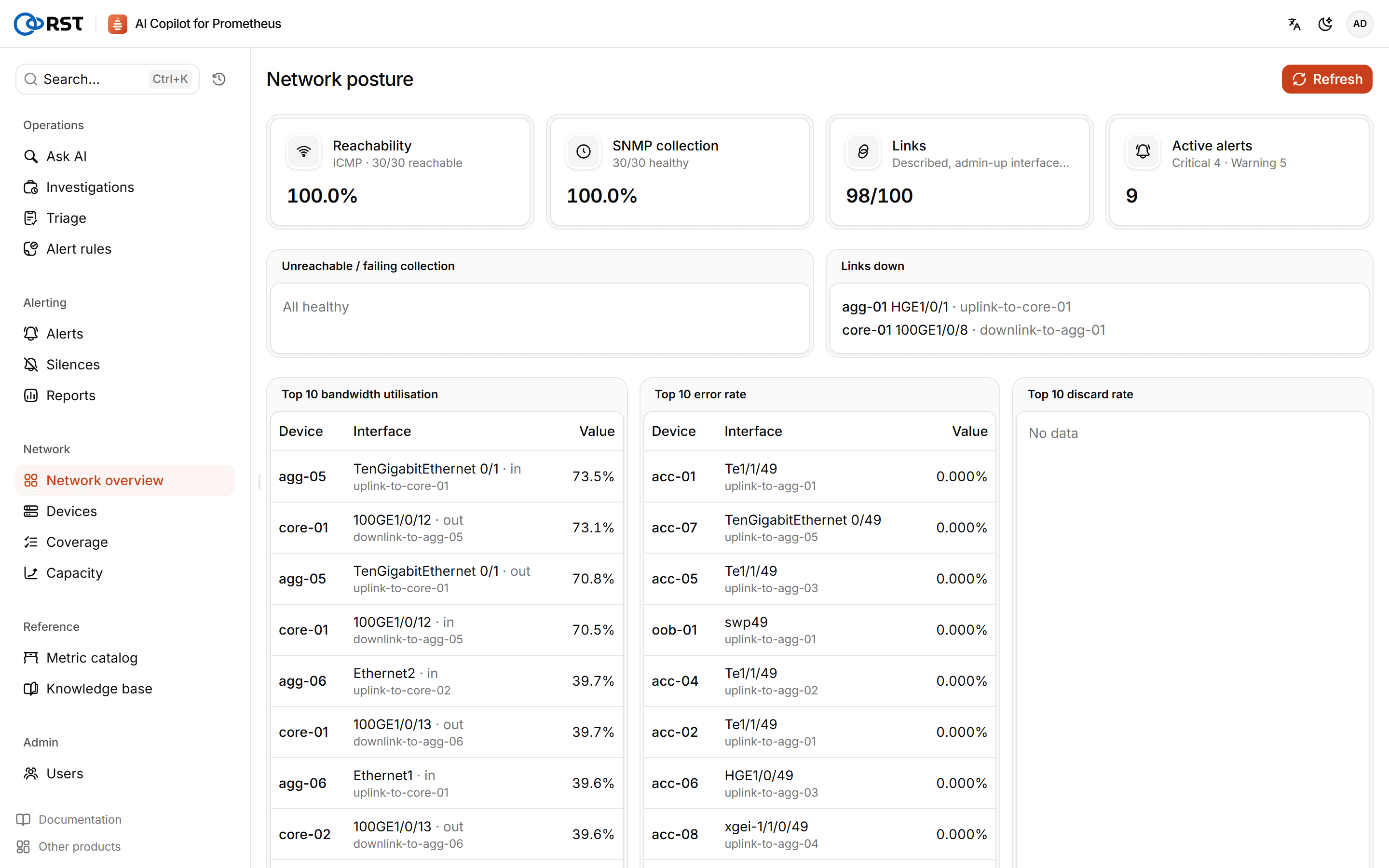Click acc-01 Te1/1/49 error row
Screen dimensions: 1389x868
pyautogui.click(x=819, y=476)
